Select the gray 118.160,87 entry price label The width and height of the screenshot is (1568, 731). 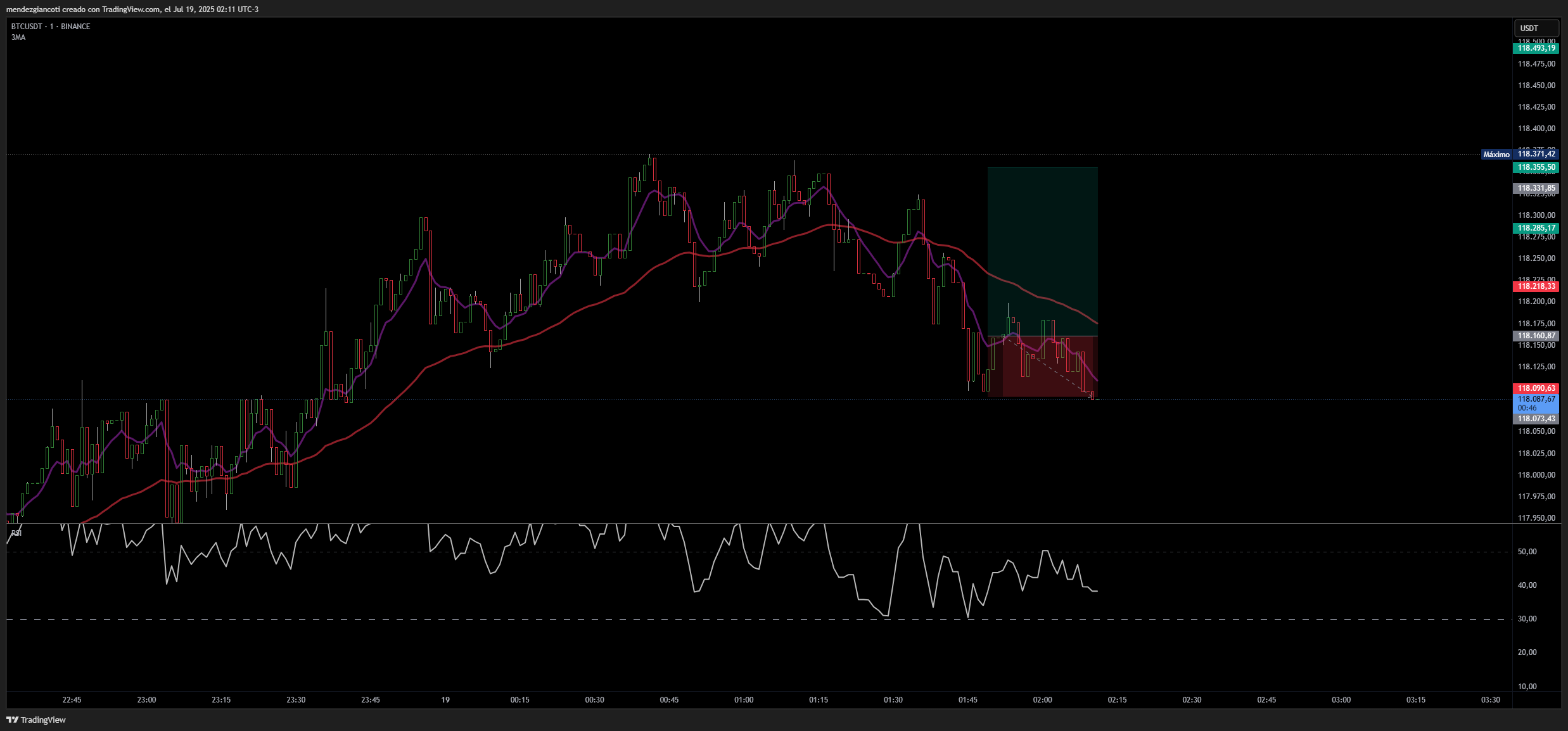(x=1536, y=336)
